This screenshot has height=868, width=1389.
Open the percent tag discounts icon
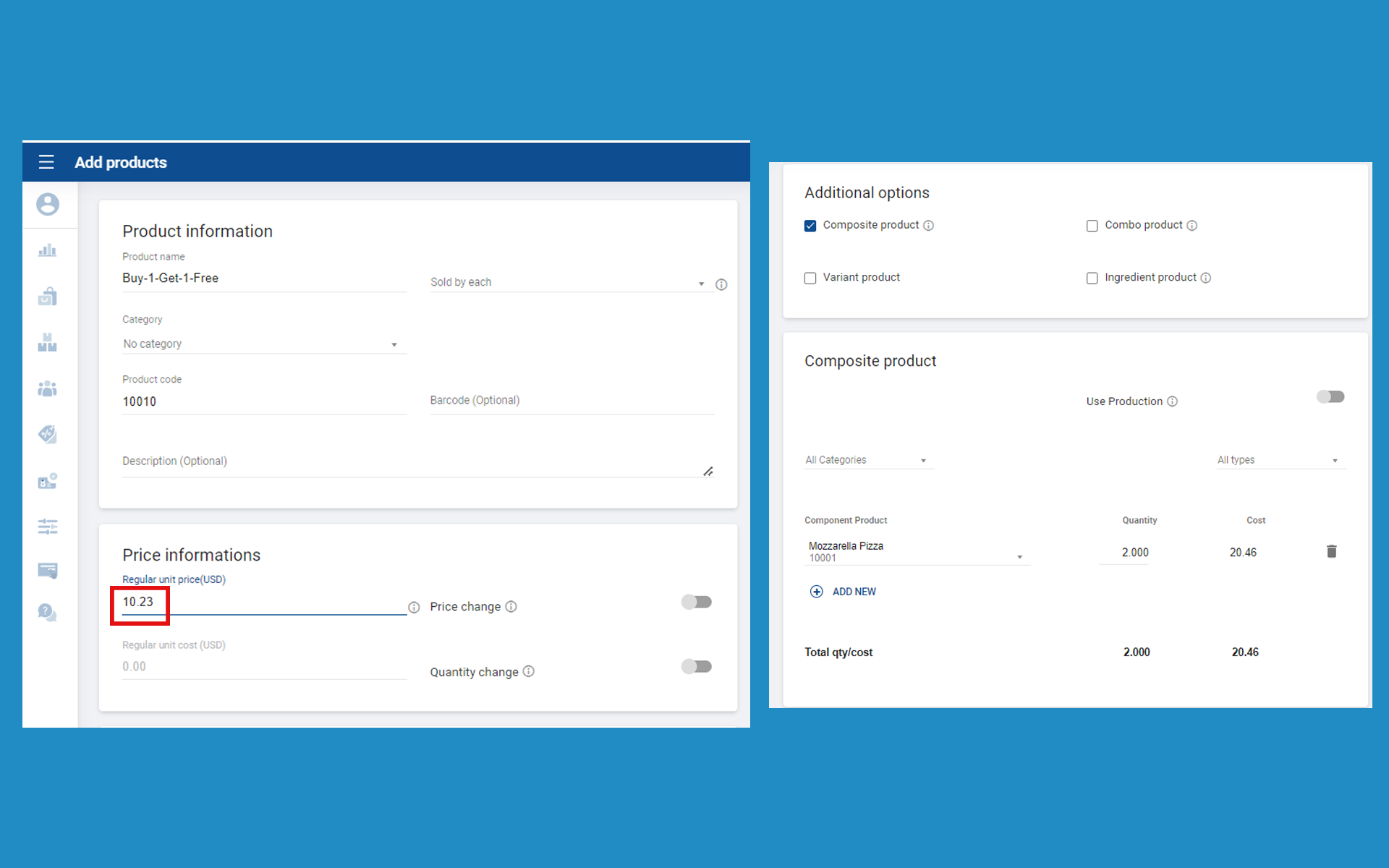point(48,434)
